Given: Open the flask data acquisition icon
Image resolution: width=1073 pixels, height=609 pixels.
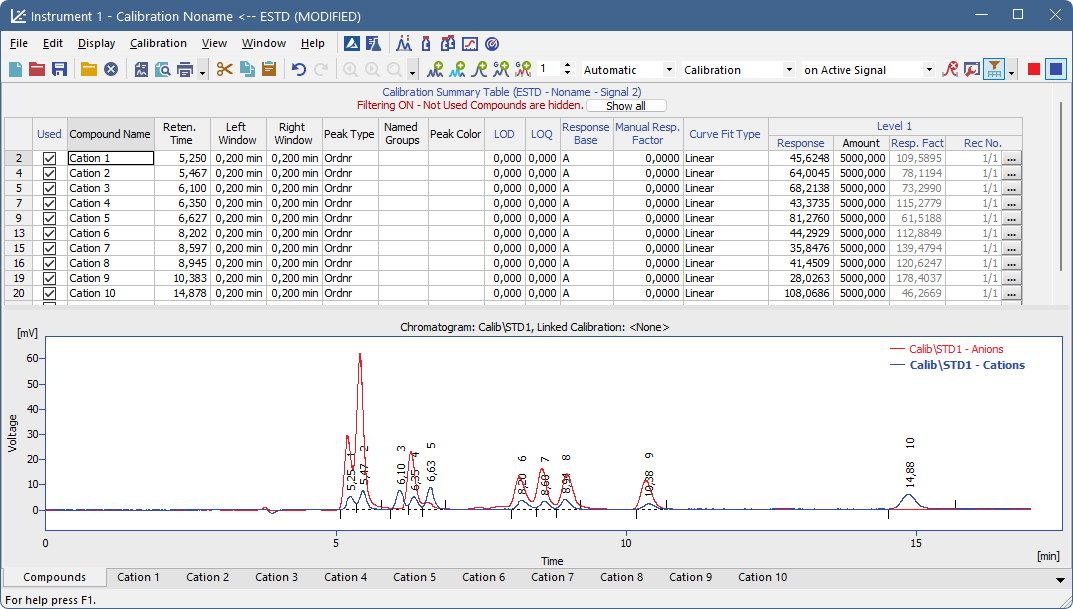Looking at the screenshot, I should pos(374,44).
